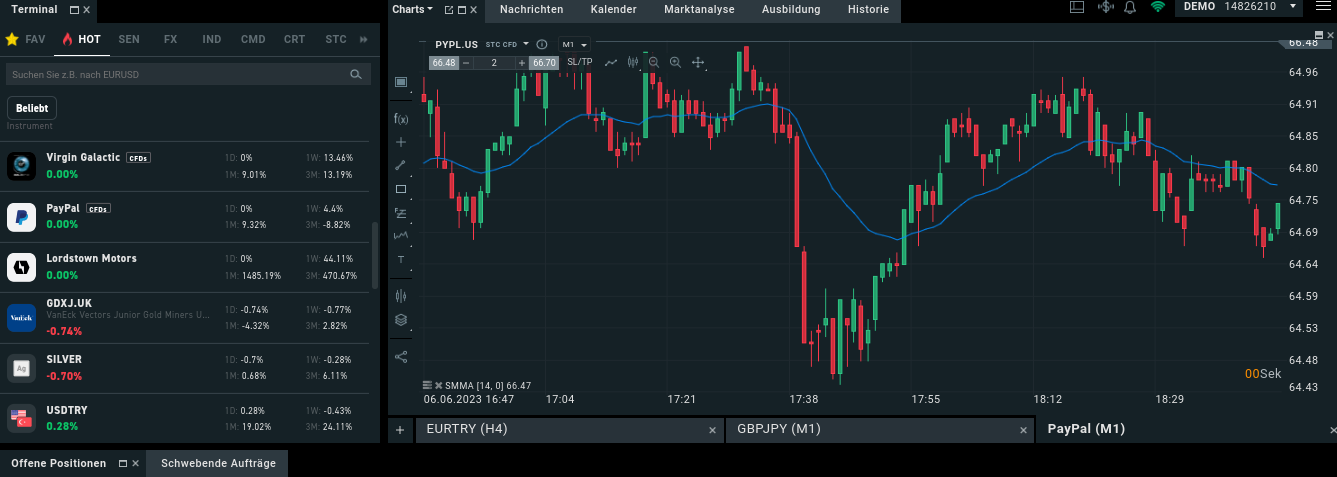The width and height of the screenshot is (1337, 477).
Task: Open the Kalender tab
Action: (x=614, y=10)
